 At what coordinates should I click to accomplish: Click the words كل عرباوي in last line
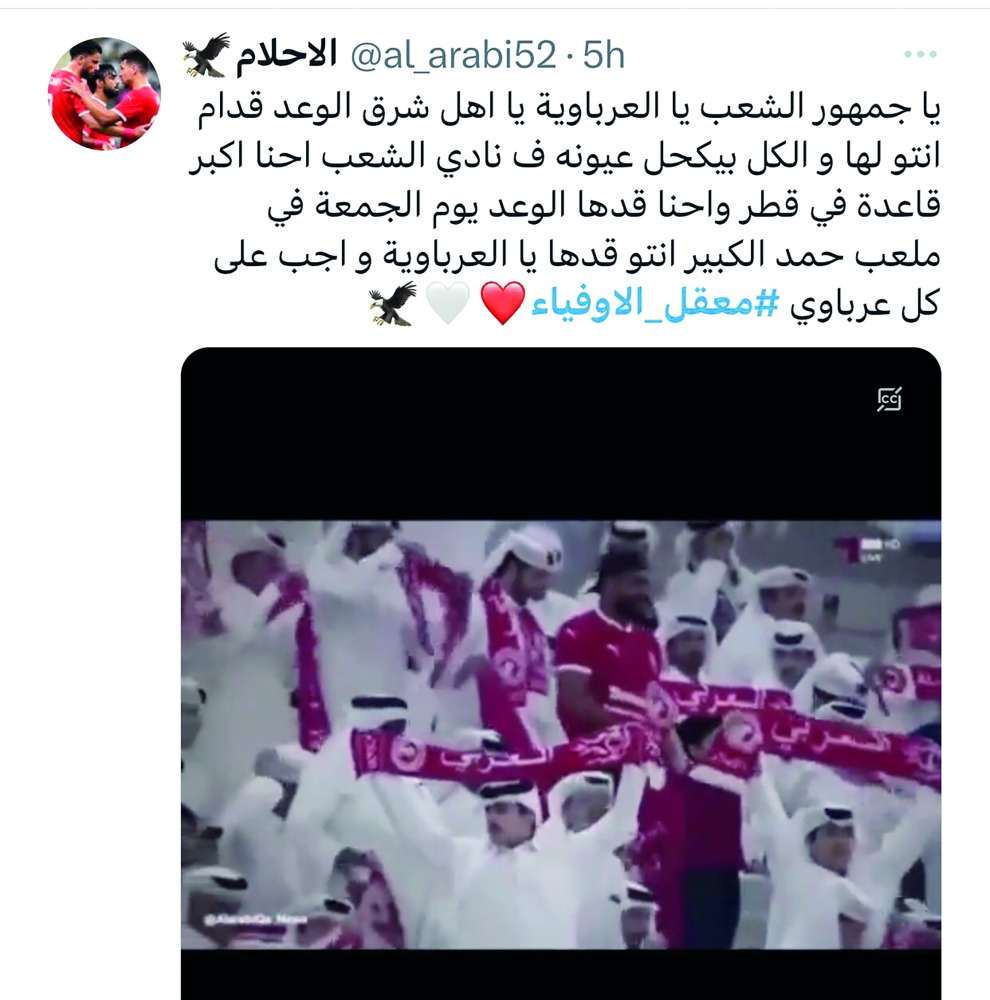coord(865,304)
